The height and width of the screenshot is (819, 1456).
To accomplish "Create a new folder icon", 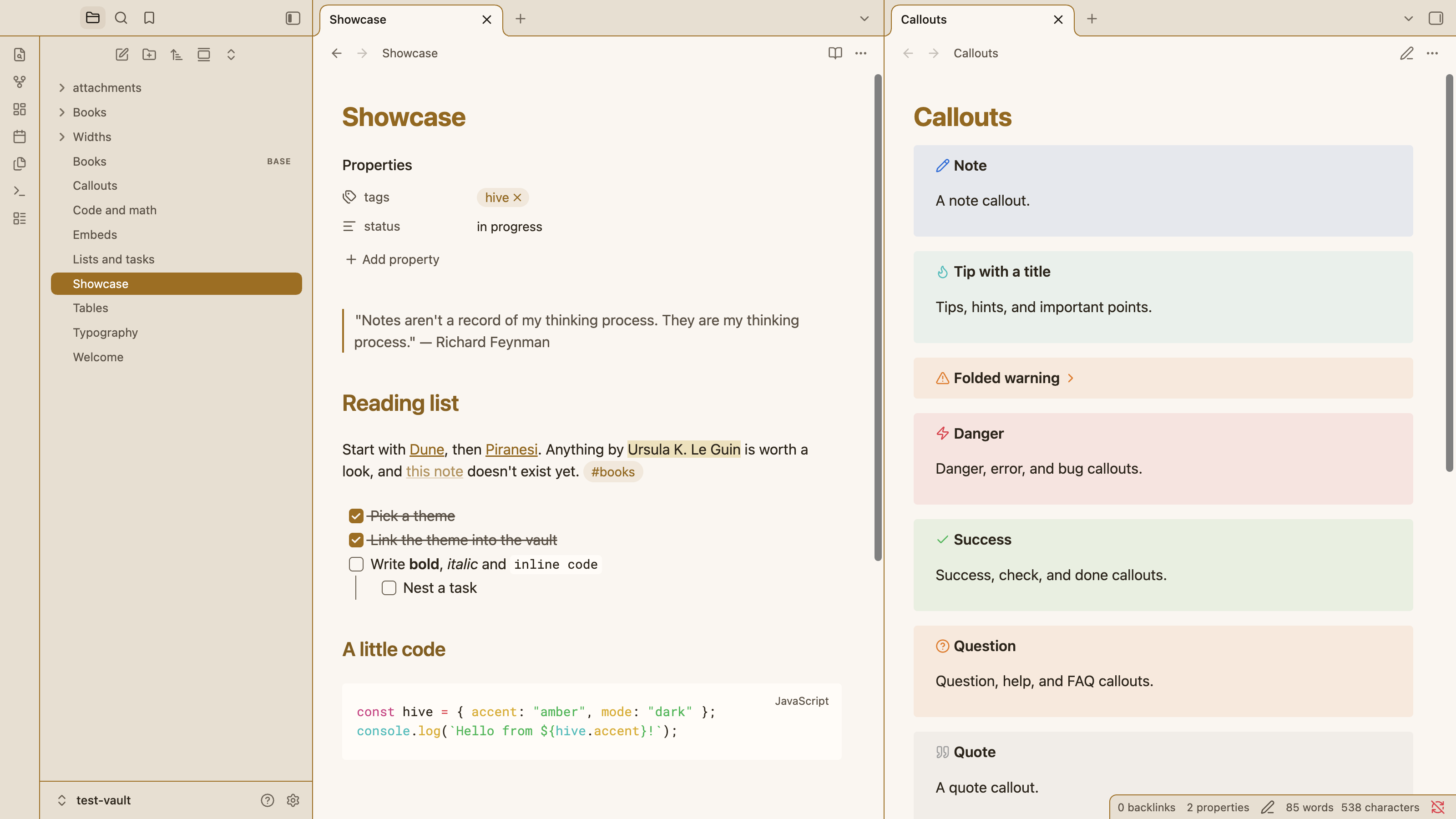I will [x=149, y=54].
